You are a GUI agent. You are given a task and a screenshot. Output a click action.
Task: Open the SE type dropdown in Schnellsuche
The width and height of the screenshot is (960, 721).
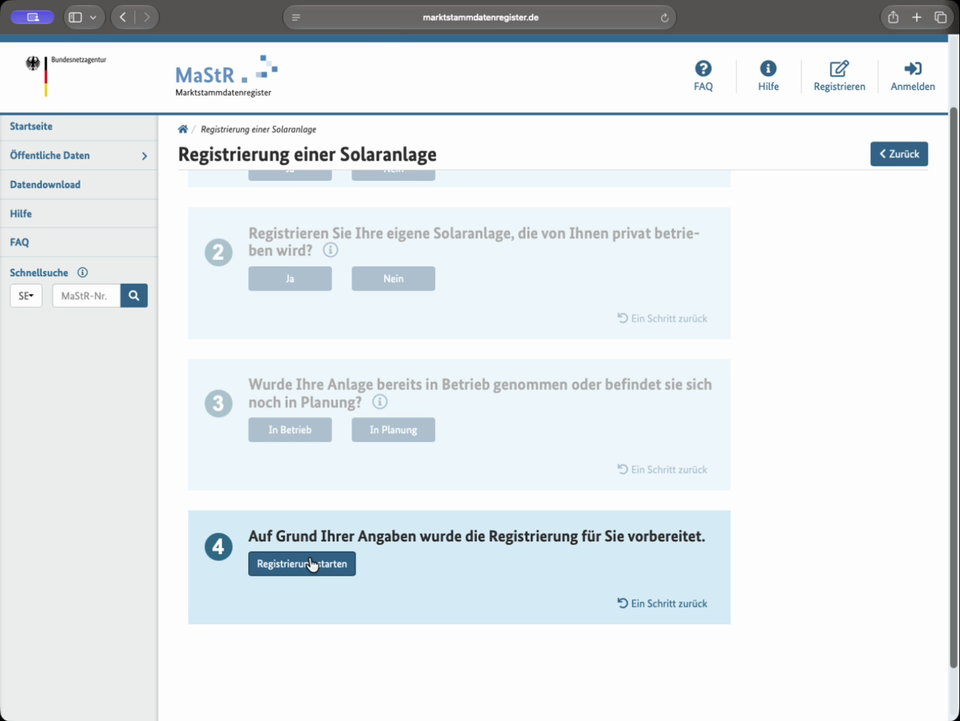point(26,296)
